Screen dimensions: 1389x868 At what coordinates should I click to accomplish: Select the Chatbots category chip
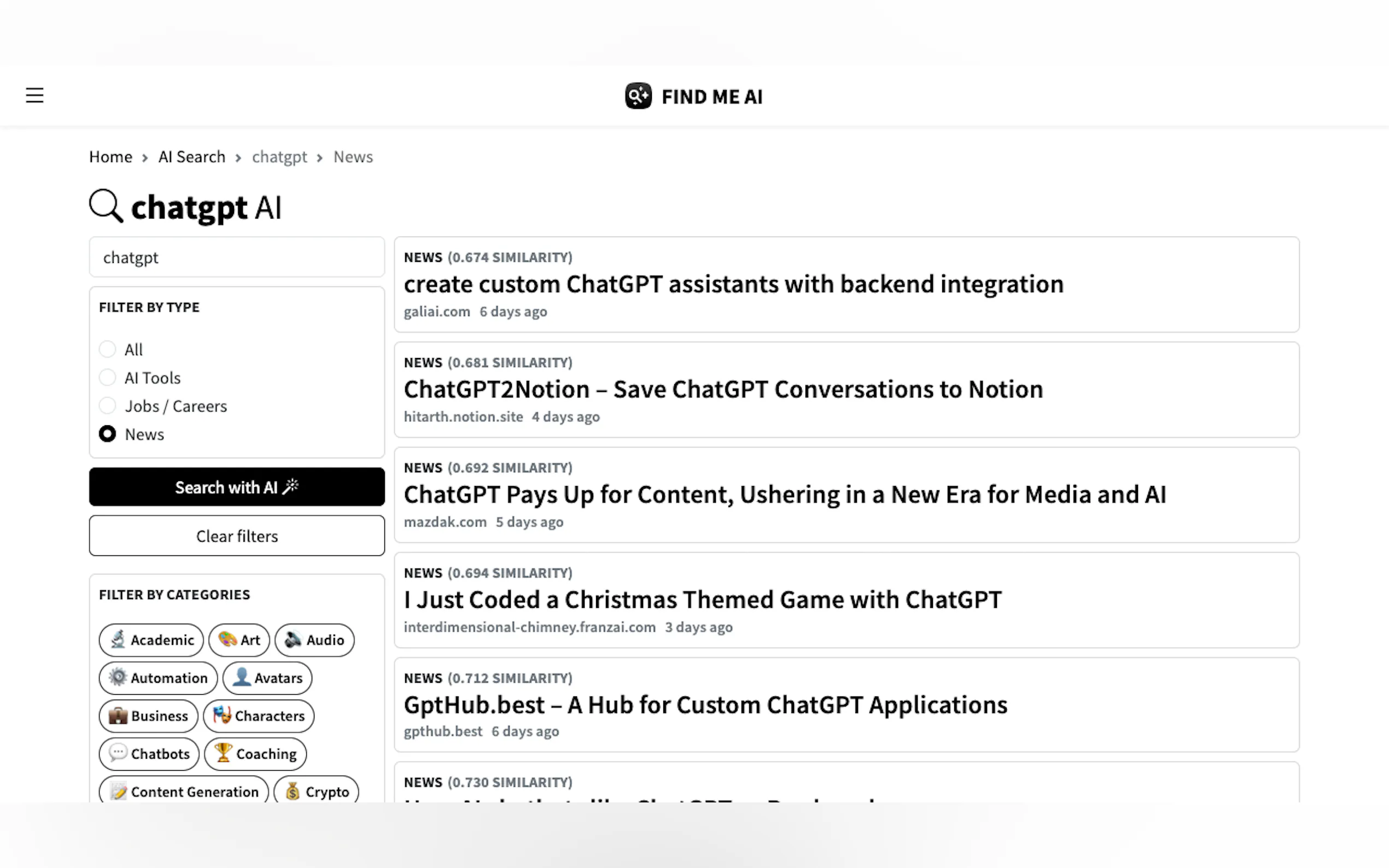tap(149, 754)
